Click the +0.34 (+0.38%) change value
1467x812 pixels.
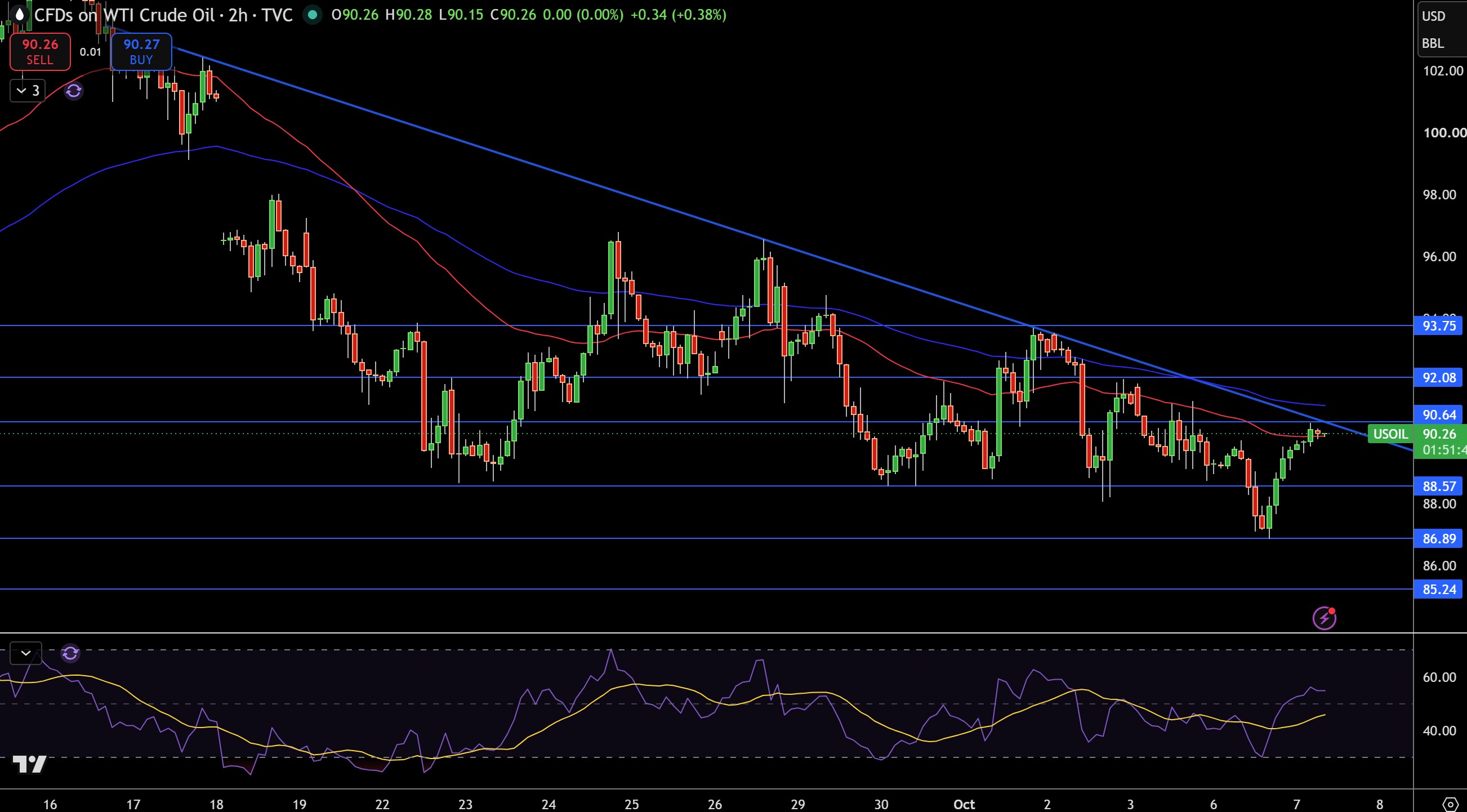point(678,15)
